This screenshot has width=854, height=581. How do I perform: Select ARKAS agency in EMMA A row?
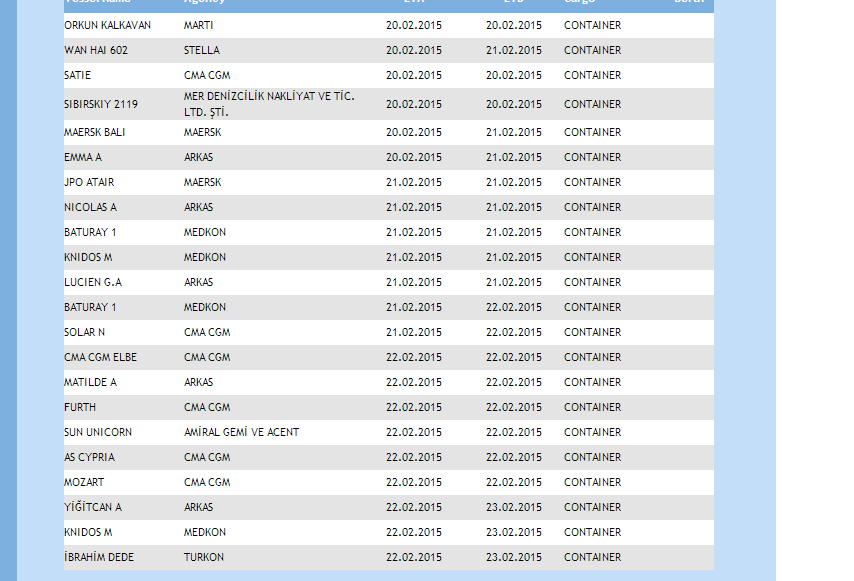coord(198,158)
